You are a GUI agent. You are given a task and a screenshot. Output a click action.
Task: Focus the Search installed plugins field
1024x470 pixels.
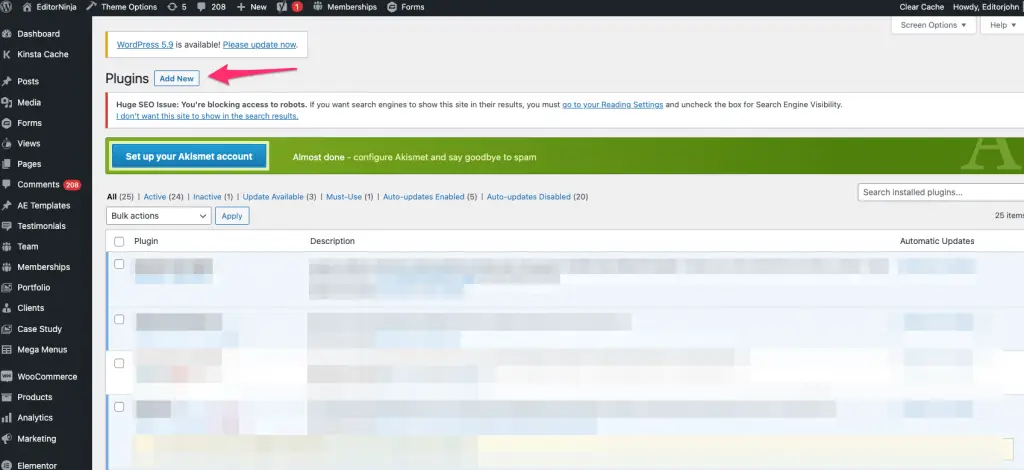pyautogui.click(x=940, y=193)
